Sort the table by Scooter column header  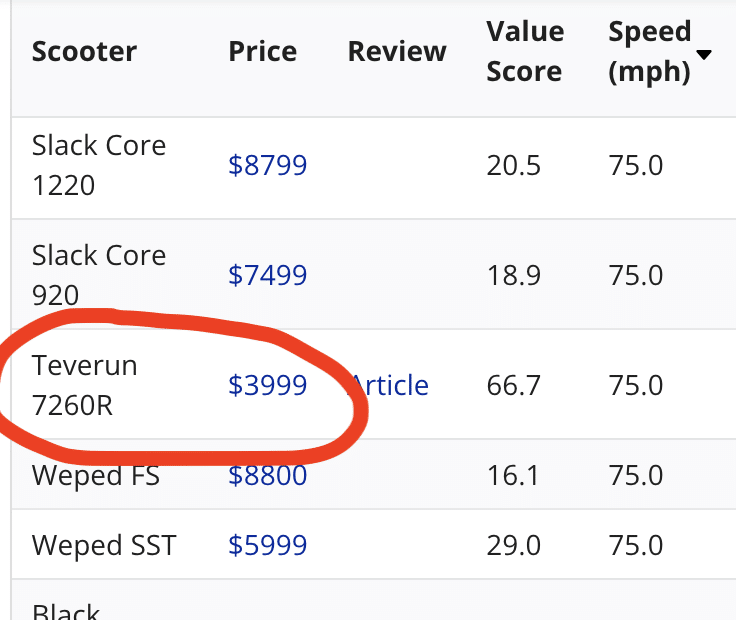click(84, 52)
